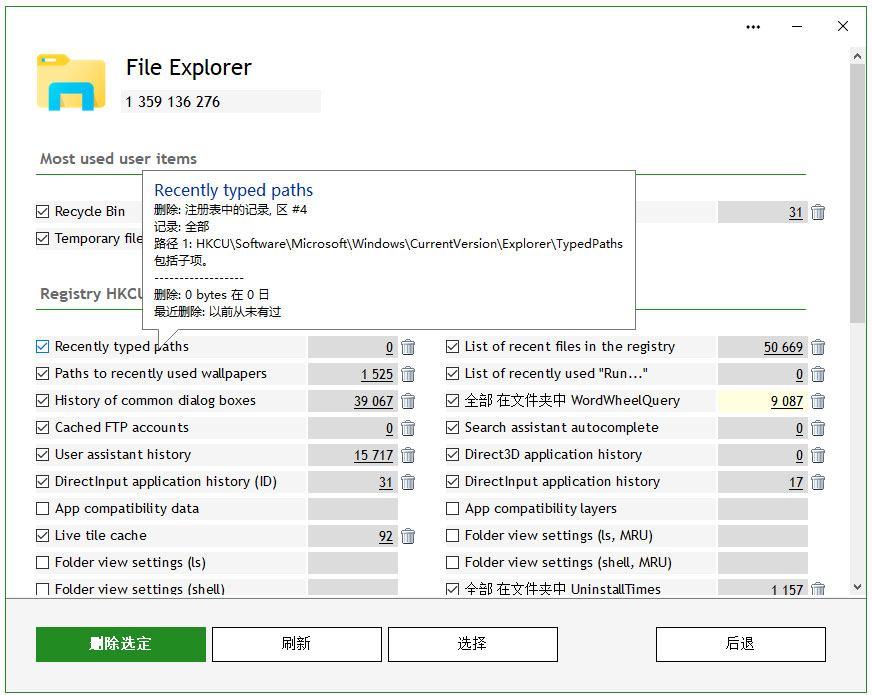Open the 15 717 link for User assistant history
Viewport: 872px width, 695px height.
373,455
